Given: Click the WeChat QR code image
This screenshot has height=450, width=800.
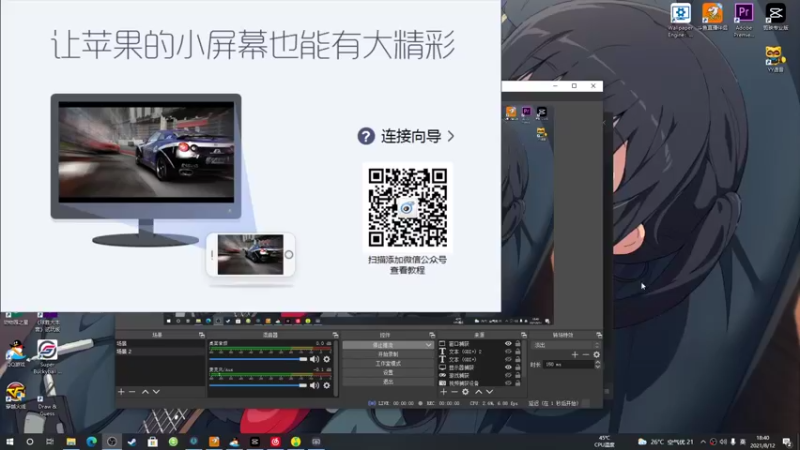Looking at the screenshot, I should (408, 207).
